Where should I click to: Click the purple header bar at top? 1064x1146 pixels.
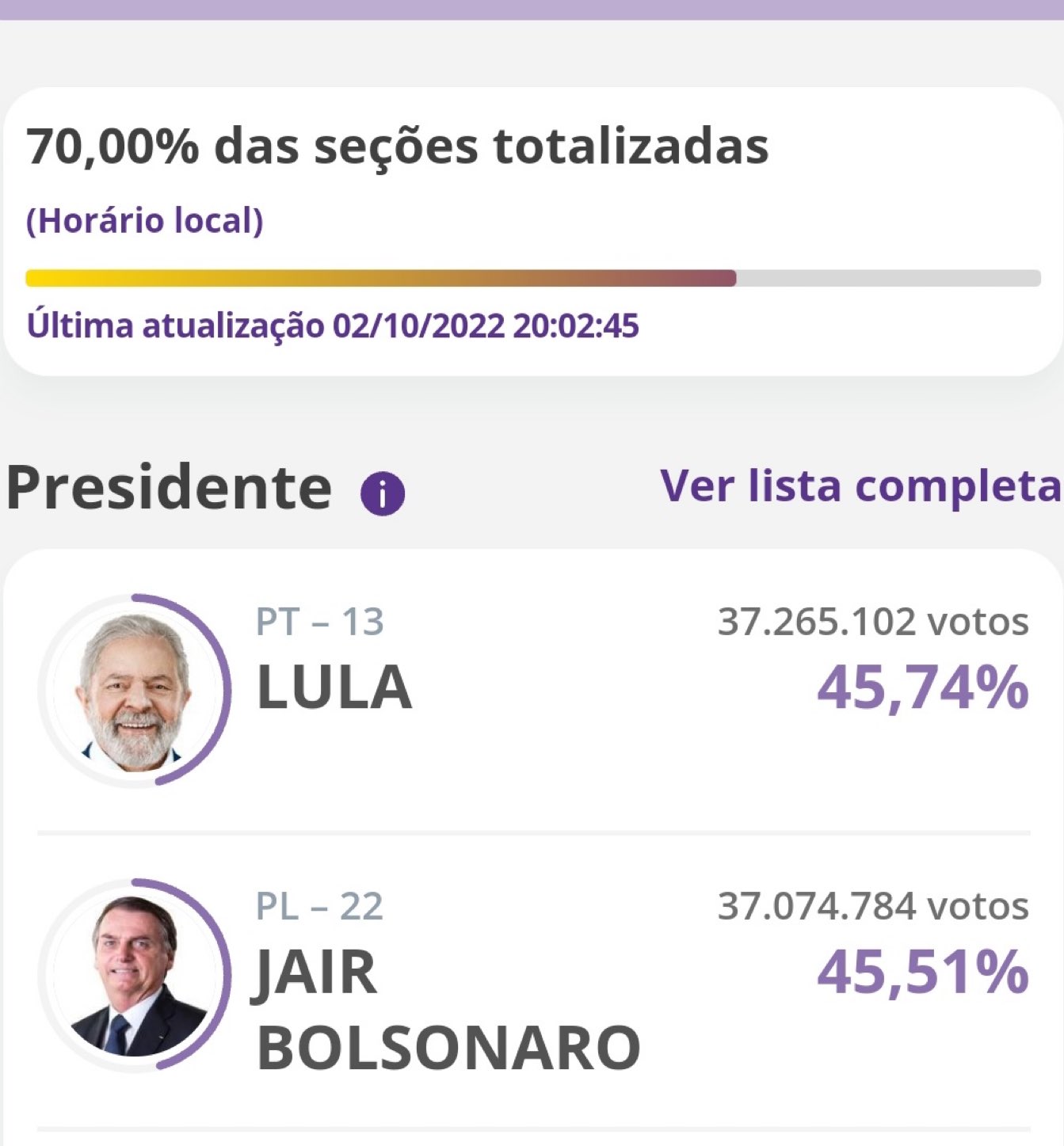532,9
